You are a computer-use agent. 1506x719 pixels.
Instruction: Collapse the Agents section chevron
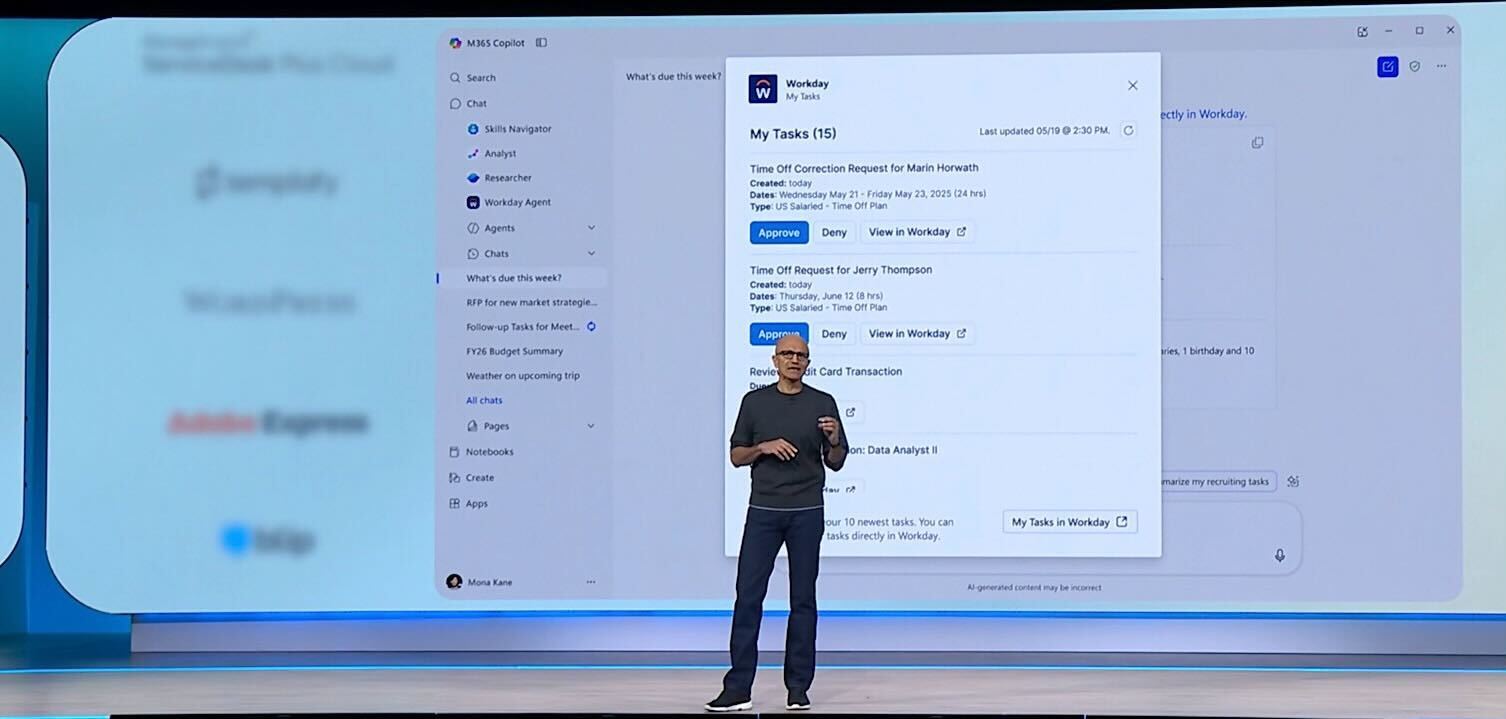pos(591,228)
